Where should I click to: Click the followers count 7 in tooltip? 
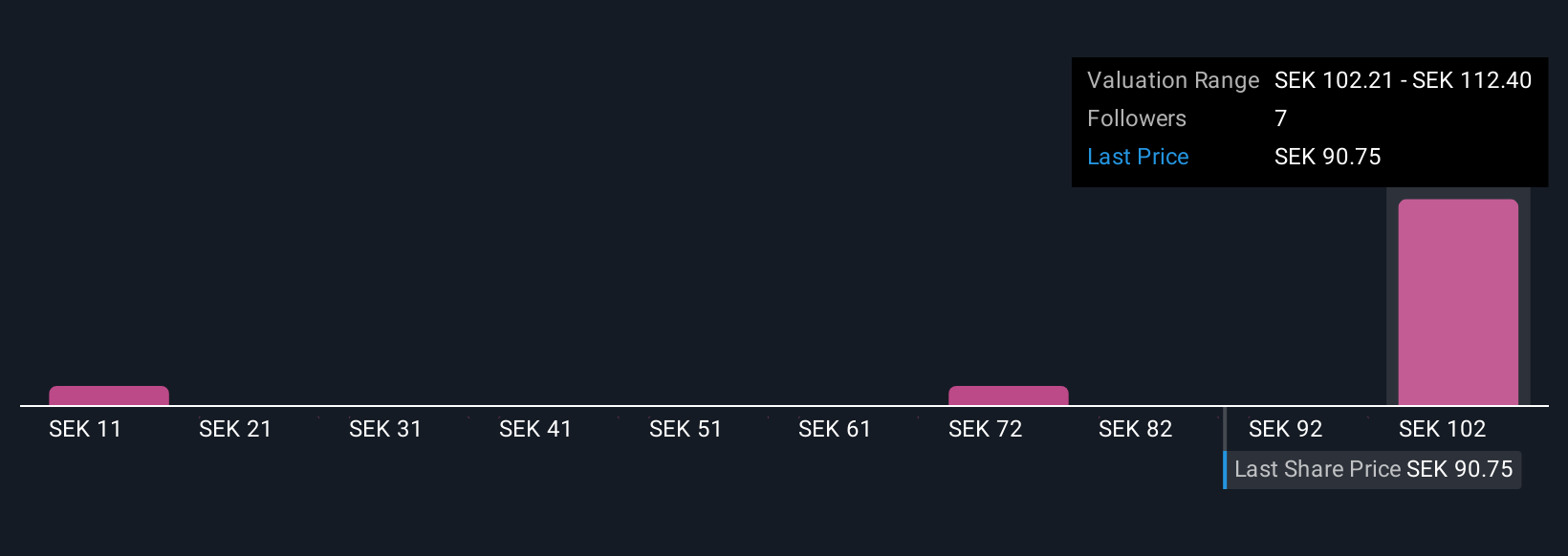pyautogui.click(x=1281, y=118)
